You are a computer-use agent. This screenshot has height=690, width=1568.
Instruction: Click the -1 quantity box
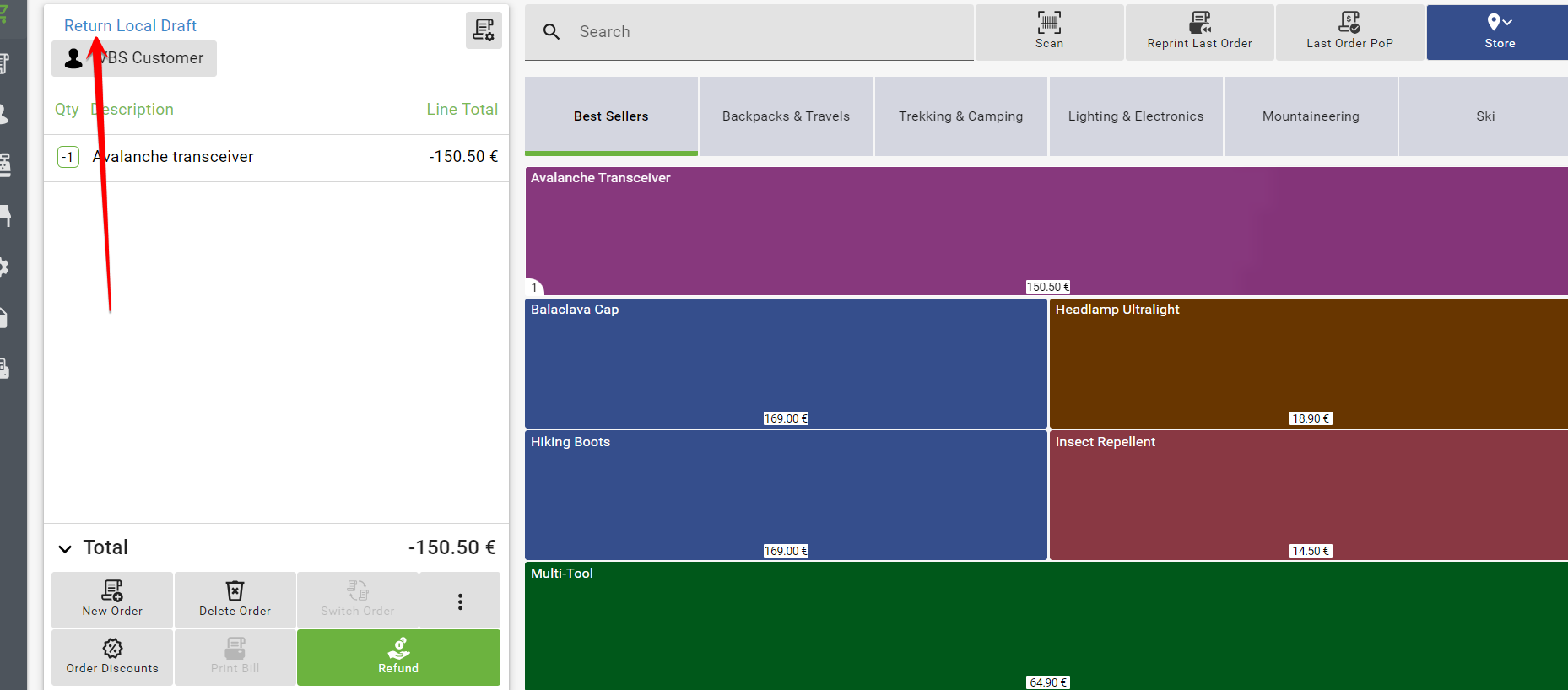point(68,157)
